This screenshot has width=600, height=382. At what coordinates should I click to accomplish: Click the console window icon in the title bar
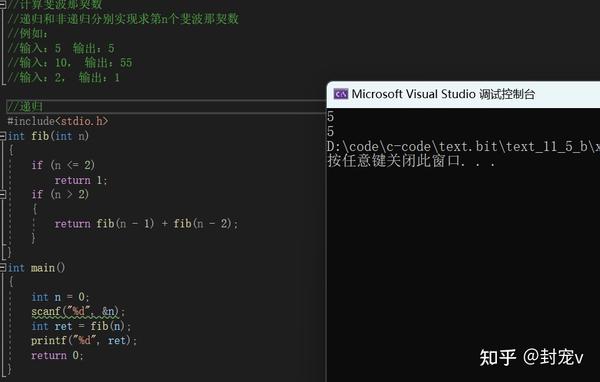(x=341, y=94)
